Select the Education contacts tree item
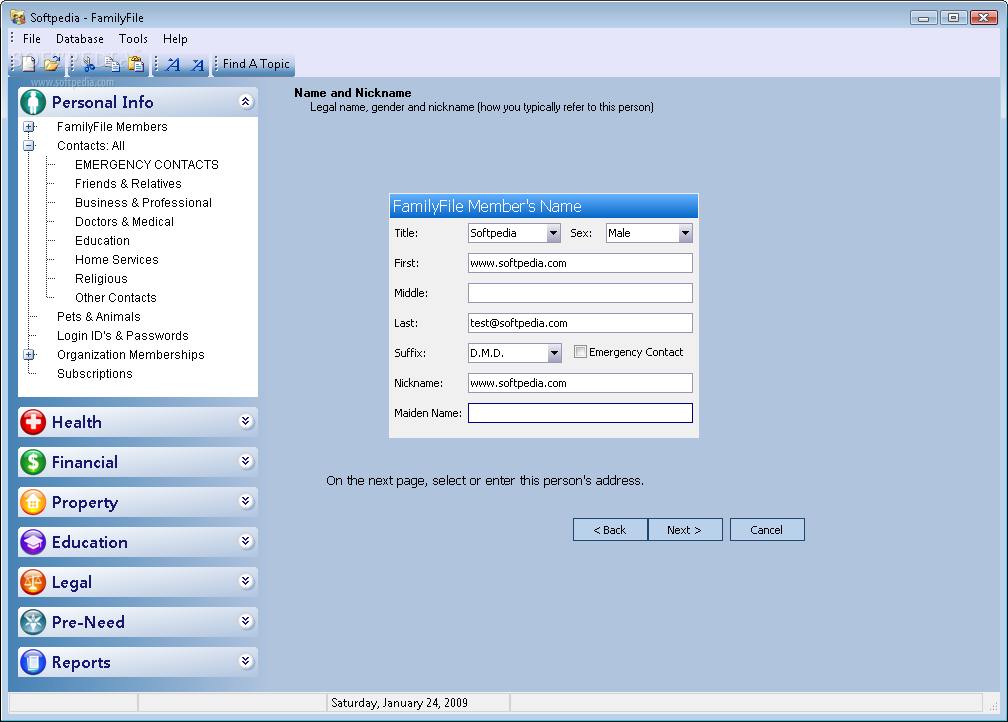 (x=102, y=240)
